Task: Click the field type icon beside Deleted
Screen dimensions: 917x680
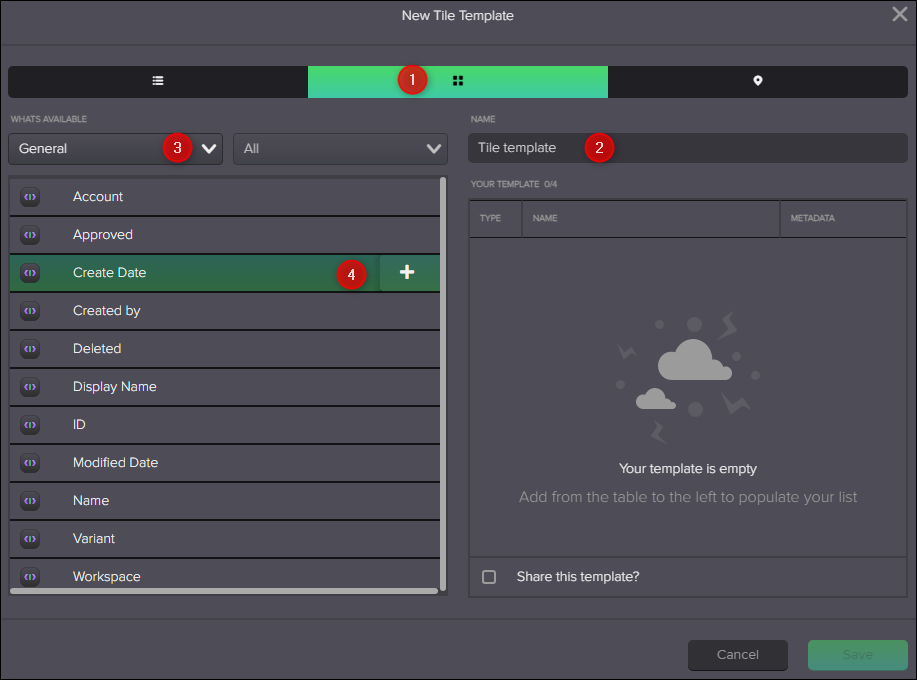Action: tap(29, 348)
